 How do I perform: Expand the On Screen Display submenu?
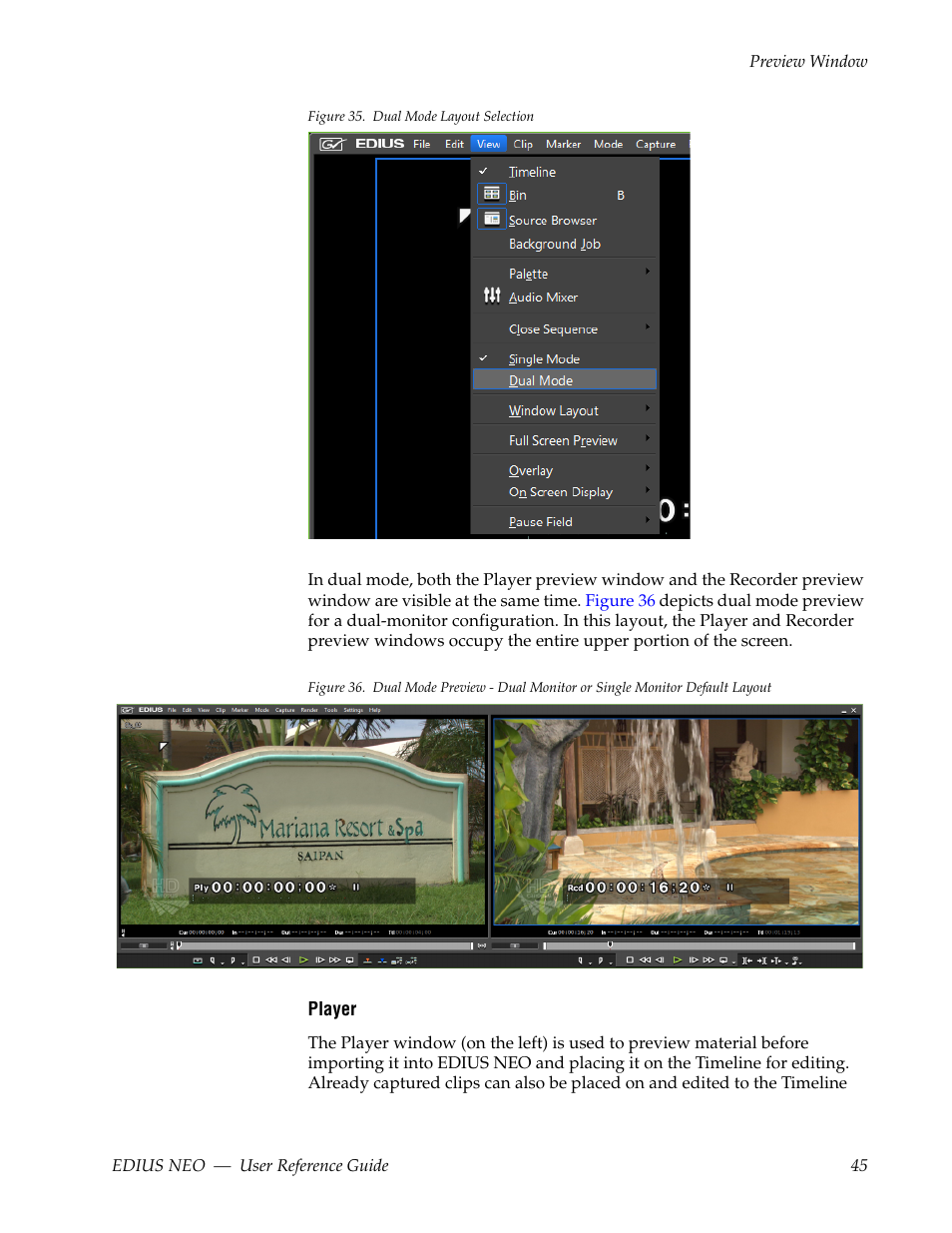(648, 490)
